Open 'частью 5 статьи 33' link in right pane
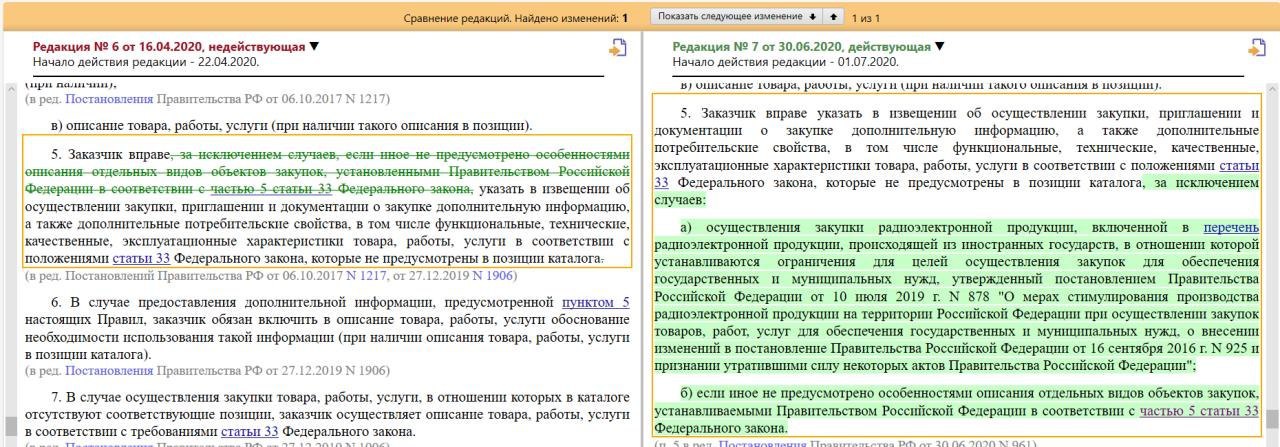Viewport: 1280px width, 447px height. tap(1199, 410)
